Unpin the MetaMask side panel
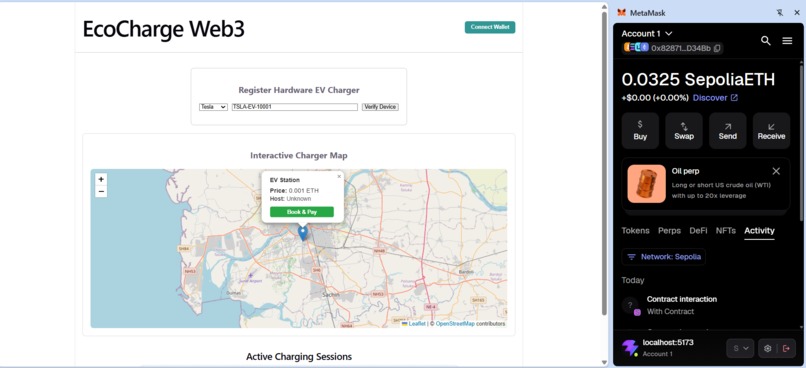Screen dimensions: 806x368 [780, 12]
